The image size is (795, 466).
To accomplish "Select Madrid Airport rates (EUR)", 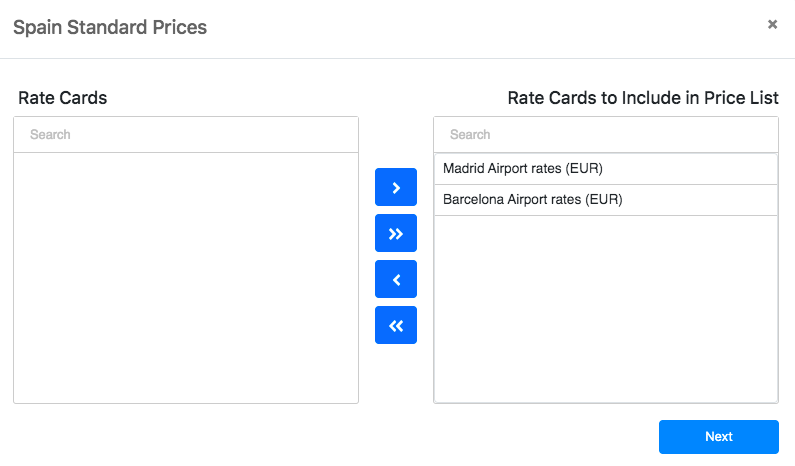I will point(606,169).
